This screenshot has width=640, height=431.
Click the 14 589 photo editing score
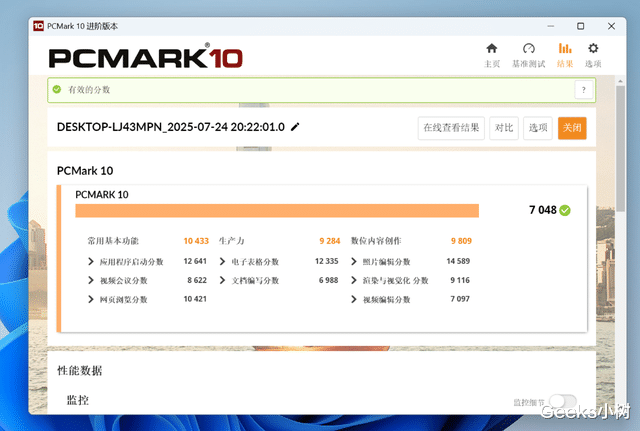click(458, 261)
